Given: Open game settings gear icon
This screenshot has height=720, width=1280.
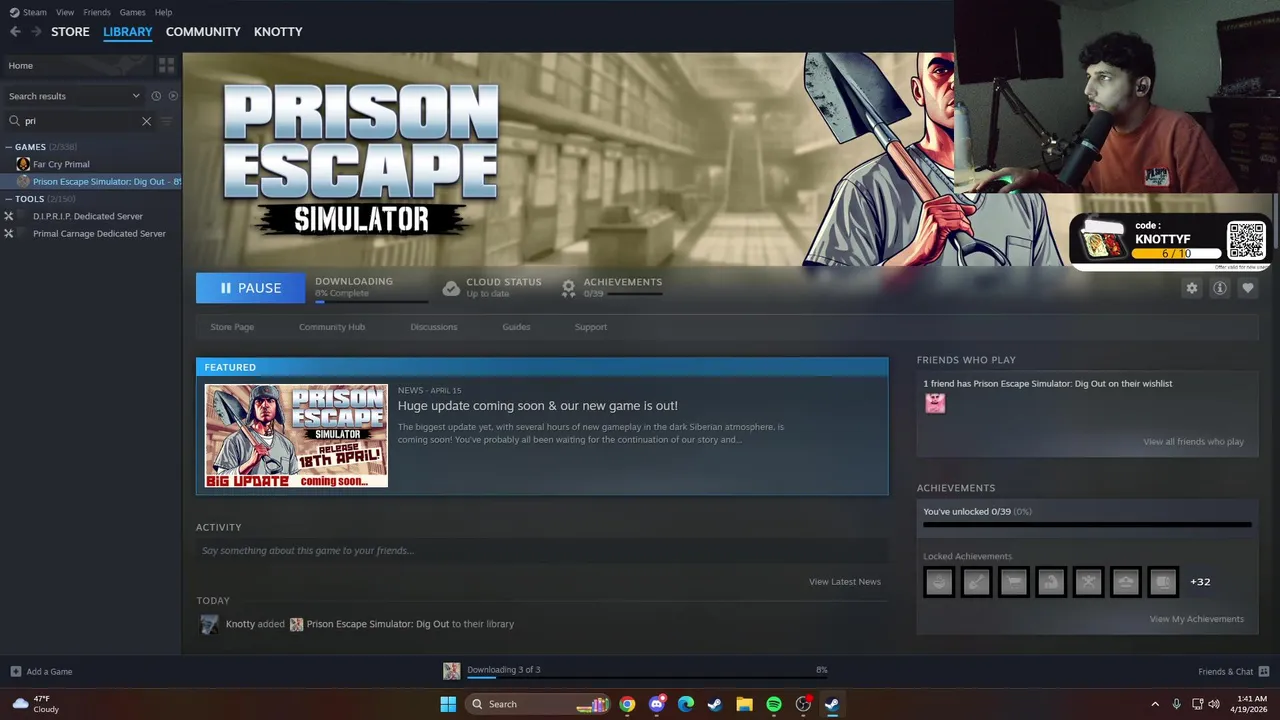Looking at the screenshot, I should [x=1191, y=288].
